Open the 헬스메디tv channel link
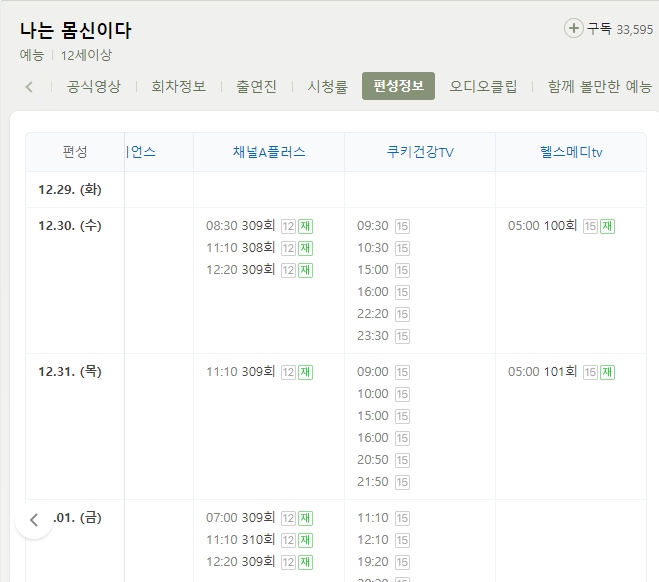Image resolution: width=659 pixels, height=582 pixels. (x=571, y=152)
